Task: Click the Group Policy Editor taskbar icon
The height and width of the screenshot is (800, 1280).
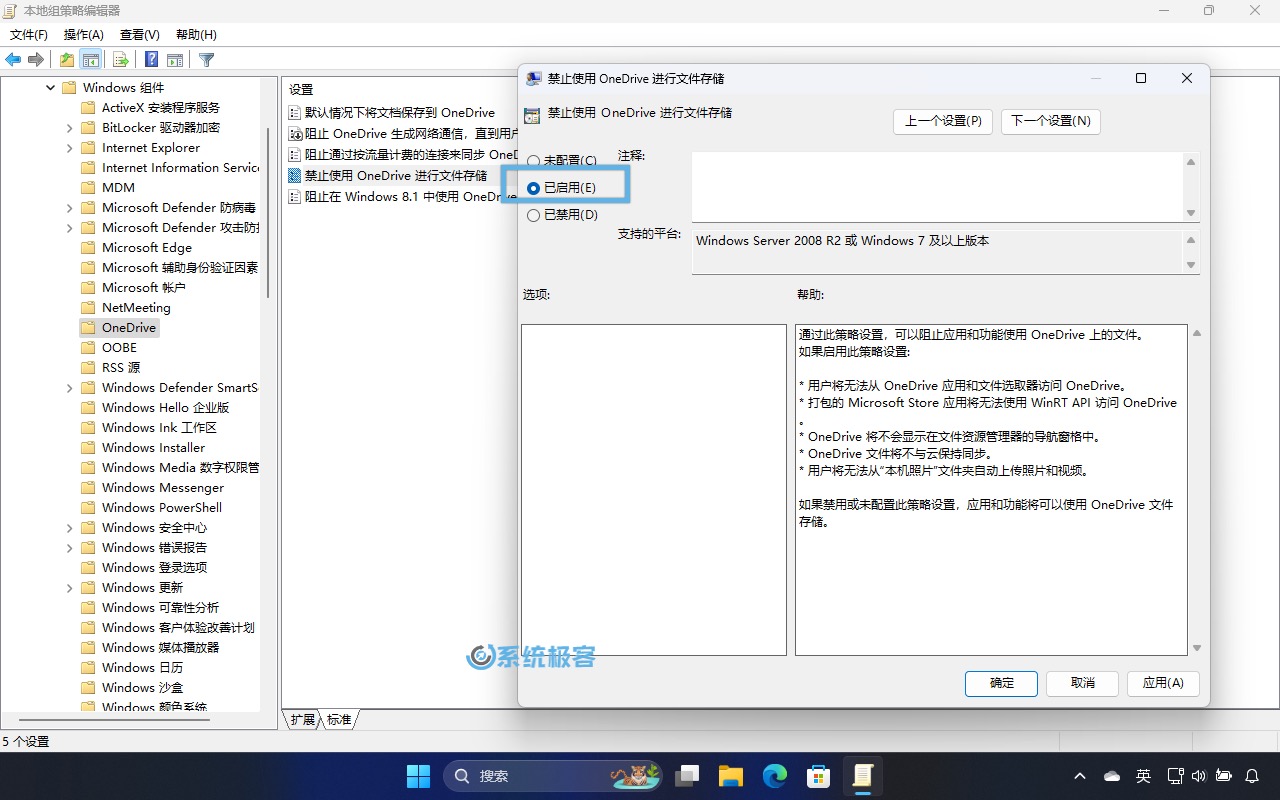Action: coord(863,776)
